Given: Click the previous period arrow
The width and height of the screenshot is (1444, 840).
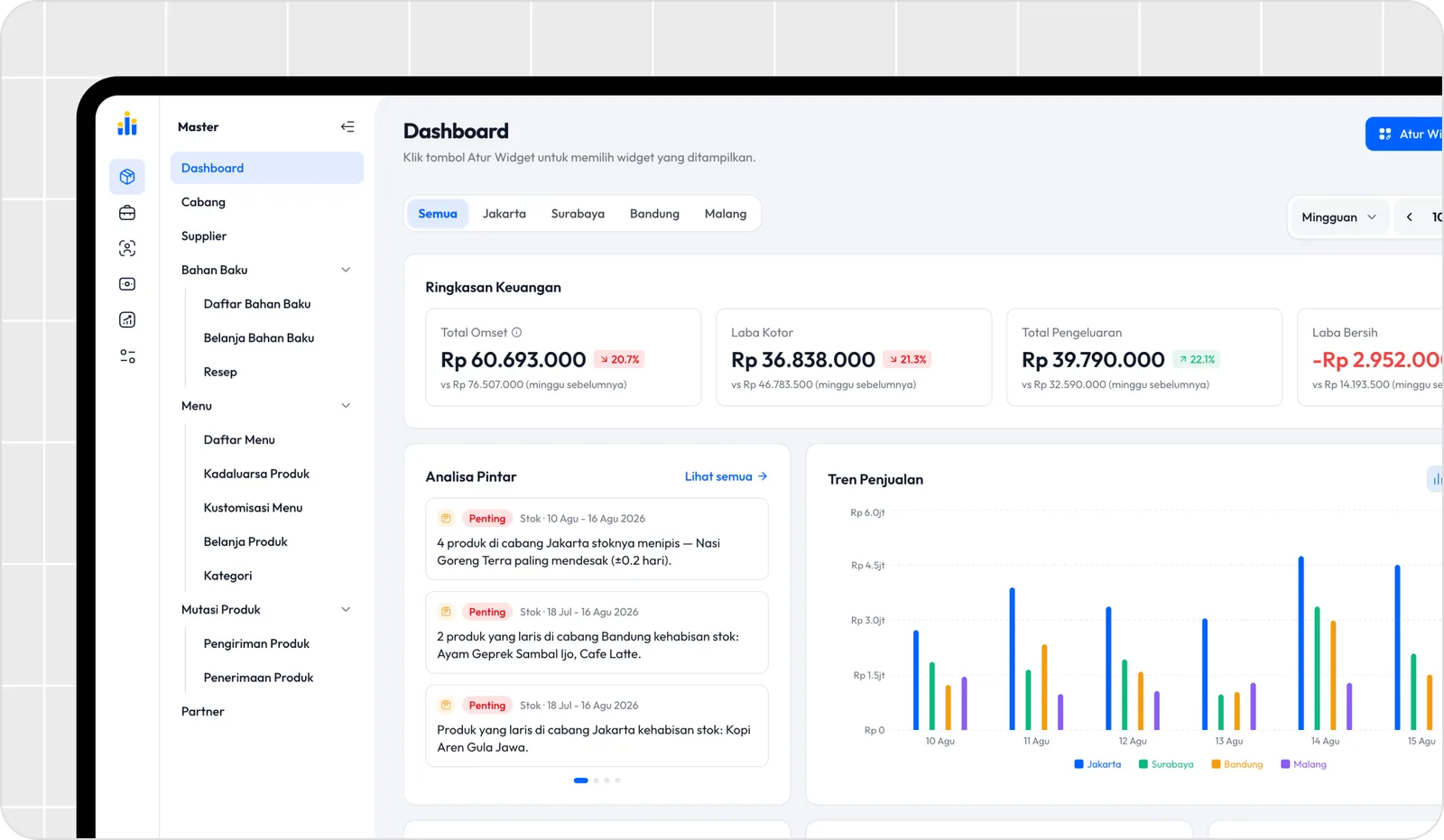Looking at the screenshot, I should point(1409,217).
